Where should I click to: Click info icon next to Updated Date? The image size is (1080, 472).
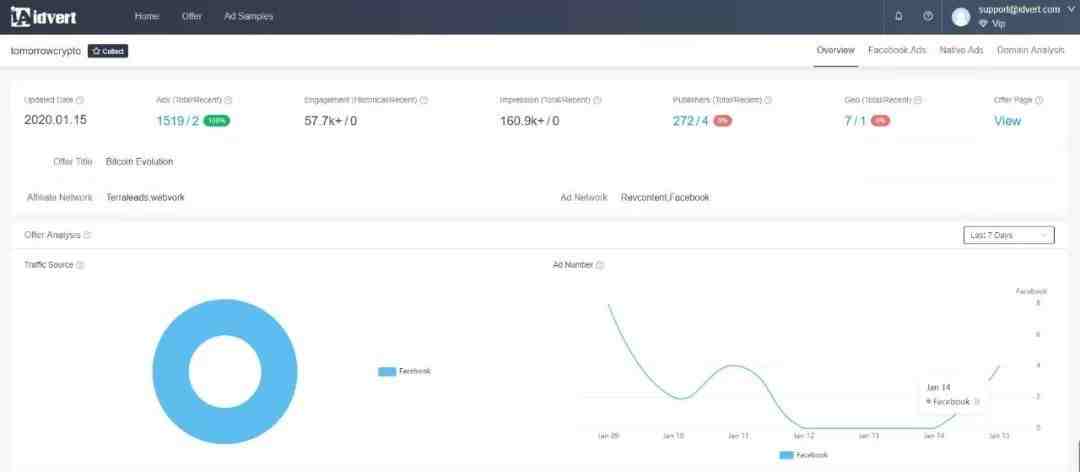pos(80,100)
